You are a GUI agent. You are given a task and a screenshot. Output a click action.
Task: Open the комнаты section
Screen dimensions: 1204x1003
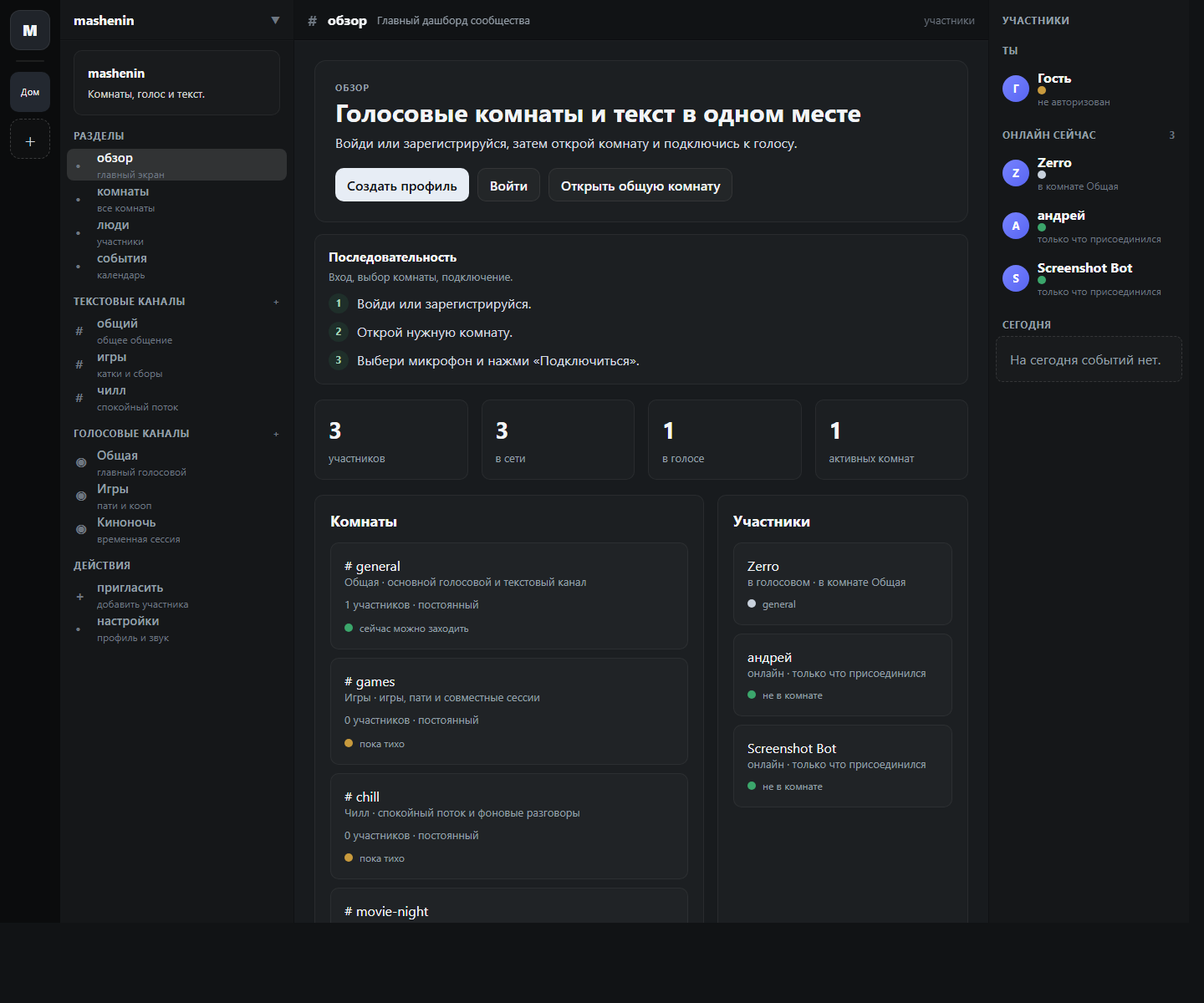pos(176,199)
